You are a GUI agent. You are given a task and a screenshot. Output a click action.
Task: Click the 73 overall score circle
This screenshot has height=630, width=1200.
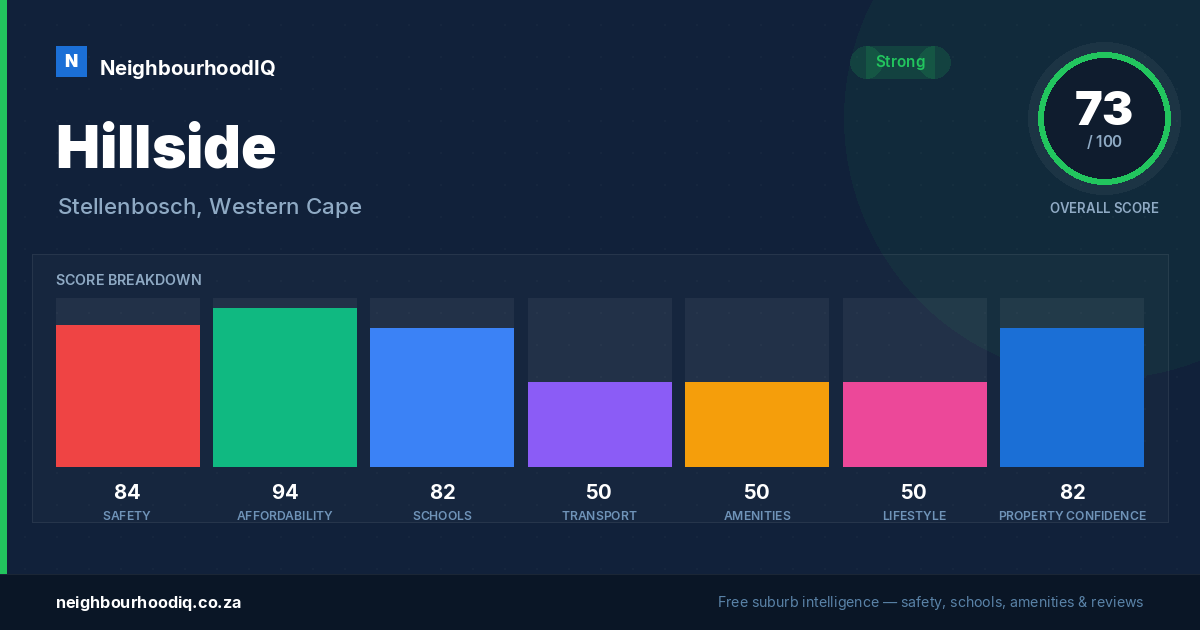point(1104,119)
